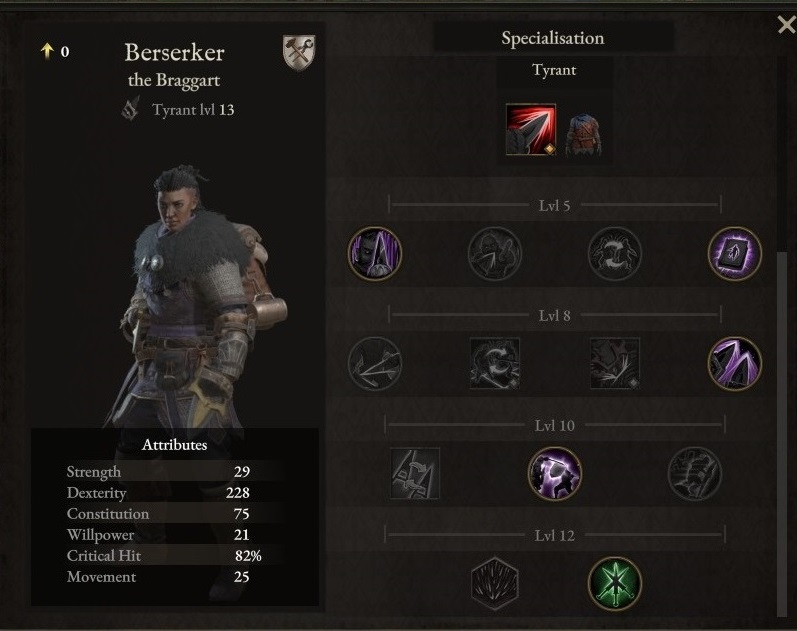The width and height of the screenshot is (797, 631).
Task: Pick the greyed-out third Lvl 5 skill
Action: (615, 253)
